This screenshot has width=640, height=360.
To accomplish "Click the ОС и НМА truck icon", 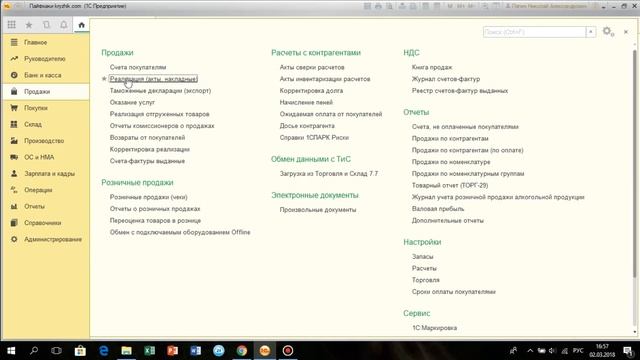I will tap(14, 157).
